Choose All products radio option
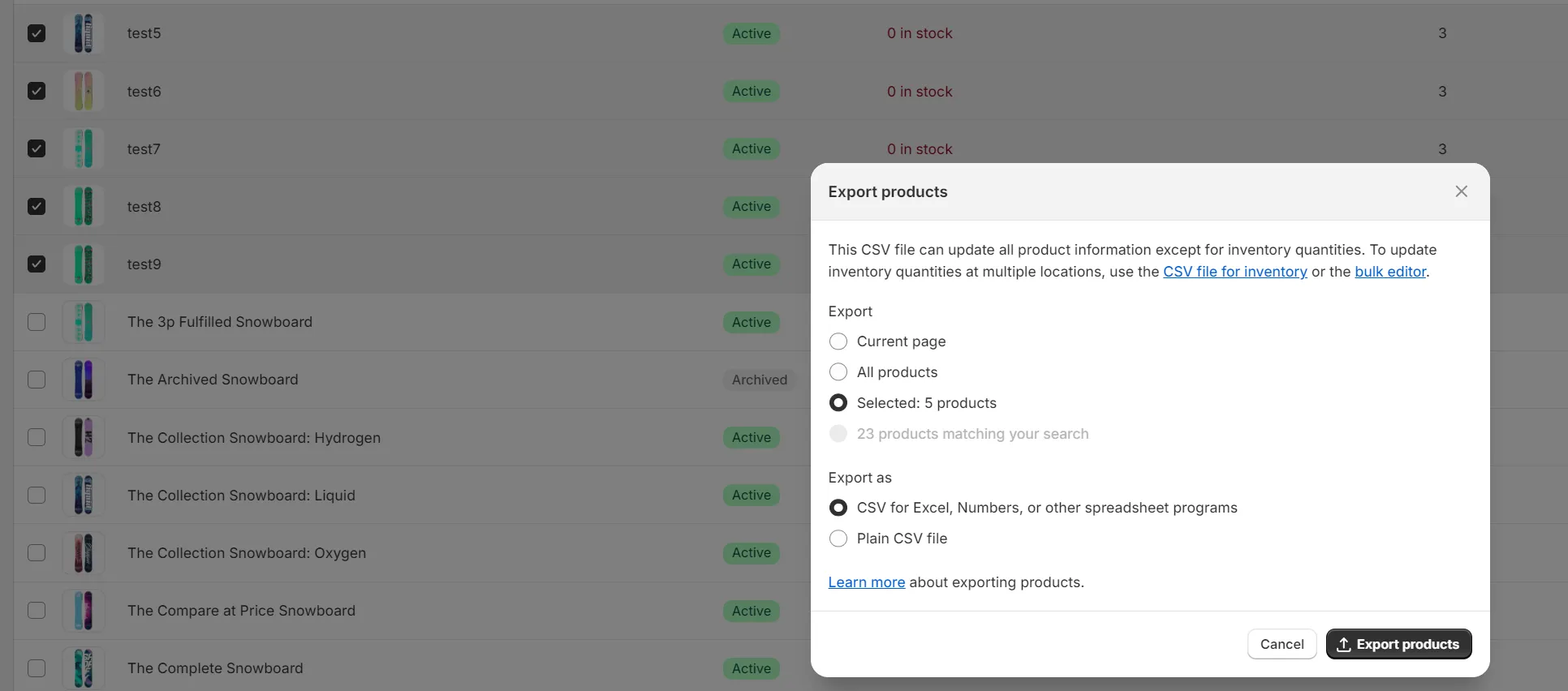The image size is (1568, 691). tap(838, 372)
